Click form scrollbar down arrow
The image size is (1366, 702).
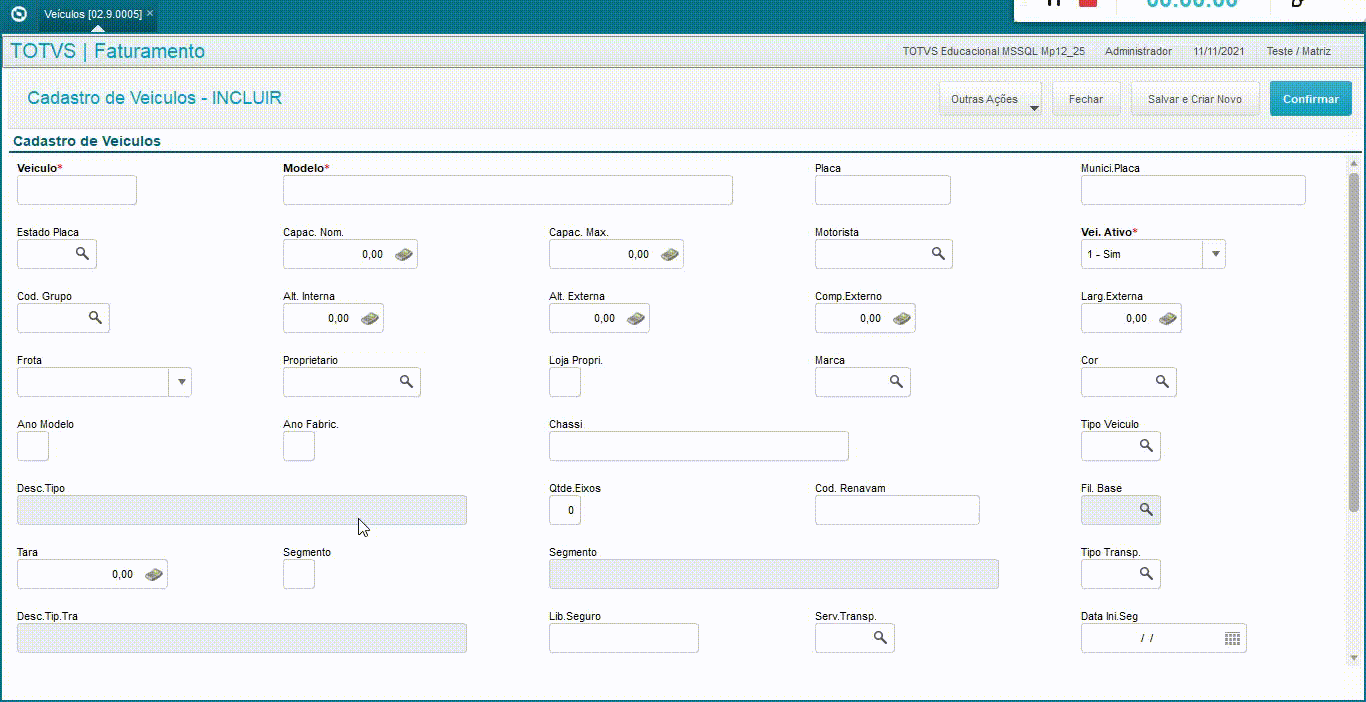(1354, 657)
